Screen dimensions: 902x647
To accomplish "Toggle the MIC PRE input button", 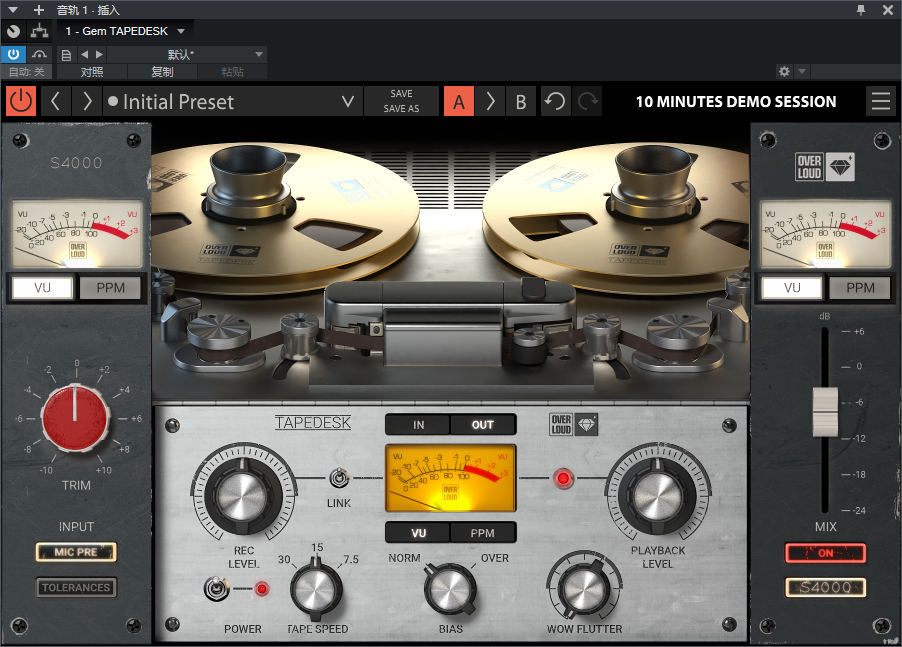I will (x=76, y=552).
